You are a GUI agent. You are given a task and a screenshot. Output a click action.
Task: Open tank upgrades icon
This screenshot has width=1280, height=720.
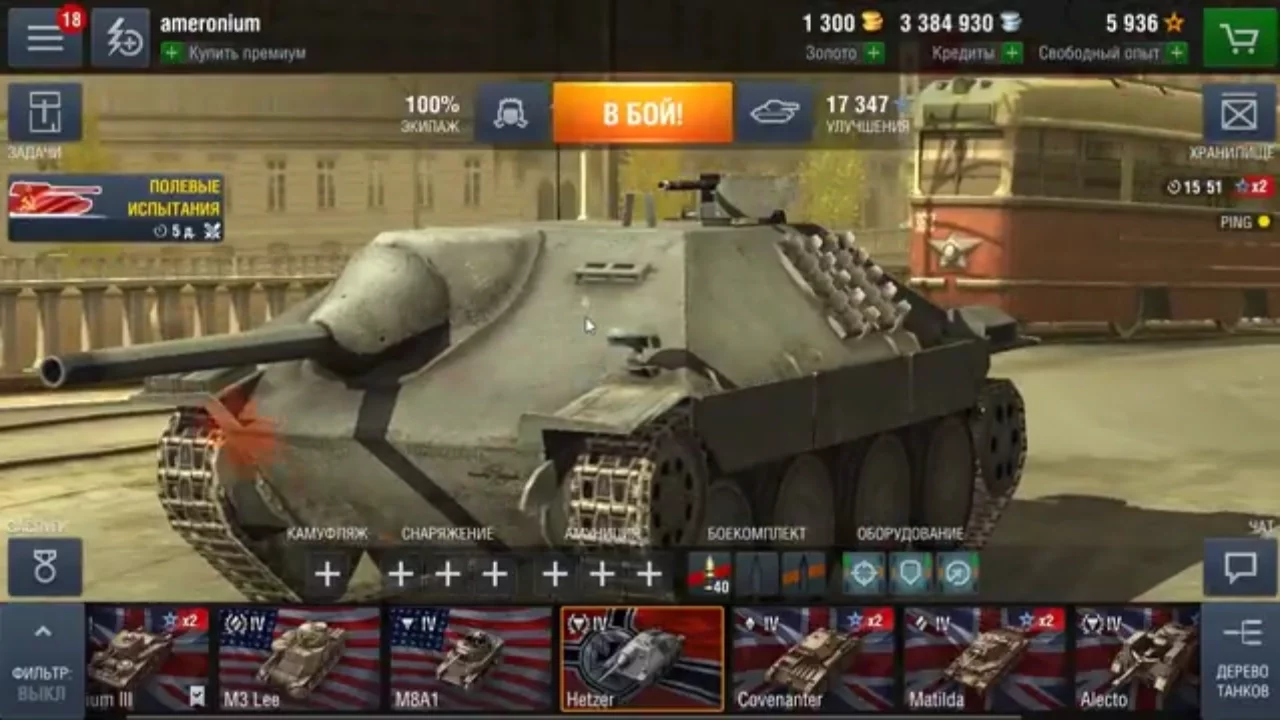click(774, 113)
